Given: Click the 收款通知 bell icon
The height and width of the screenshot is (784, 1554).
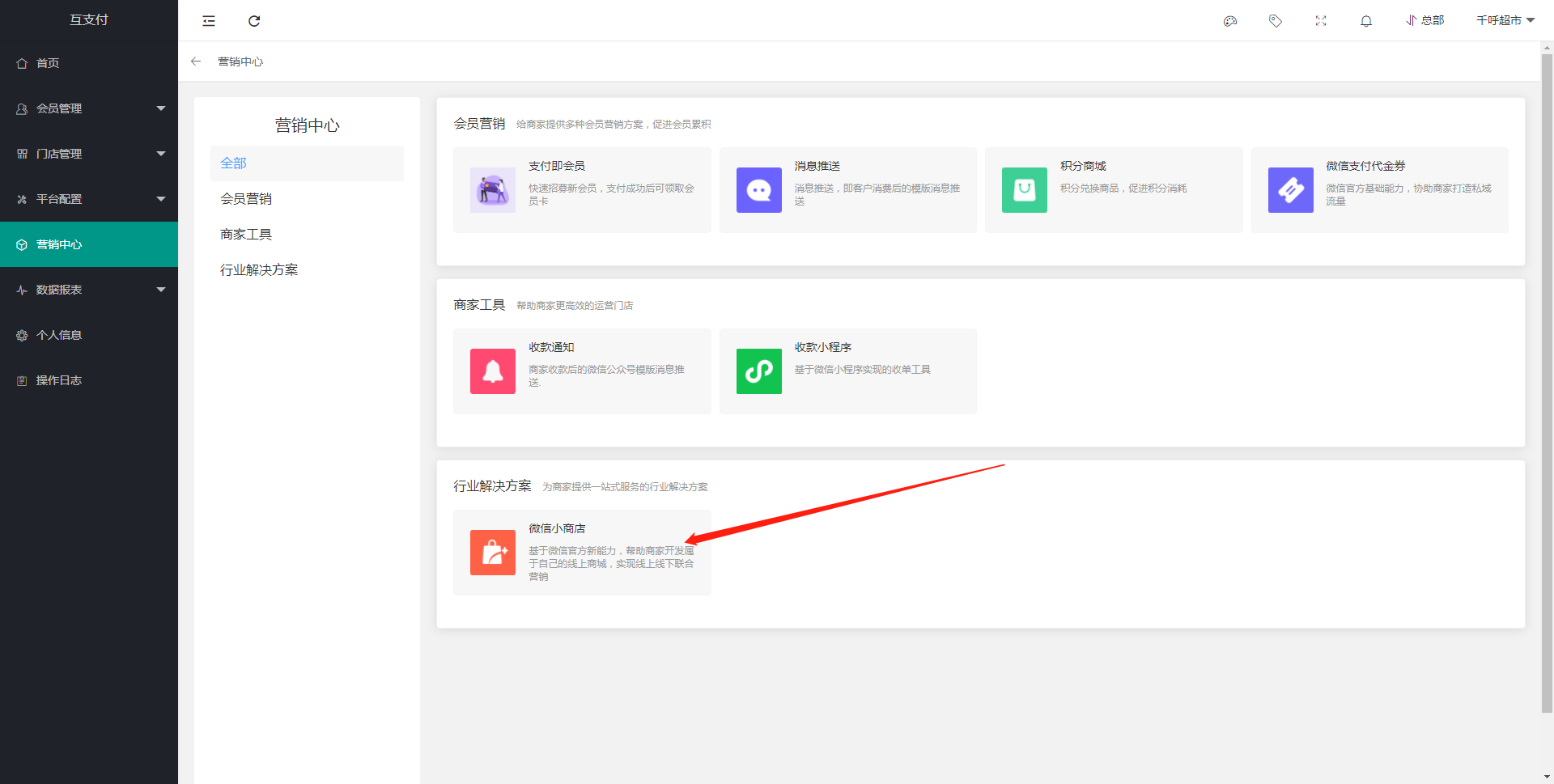Looking at the screenshot, I should click(x=493, y=371).
